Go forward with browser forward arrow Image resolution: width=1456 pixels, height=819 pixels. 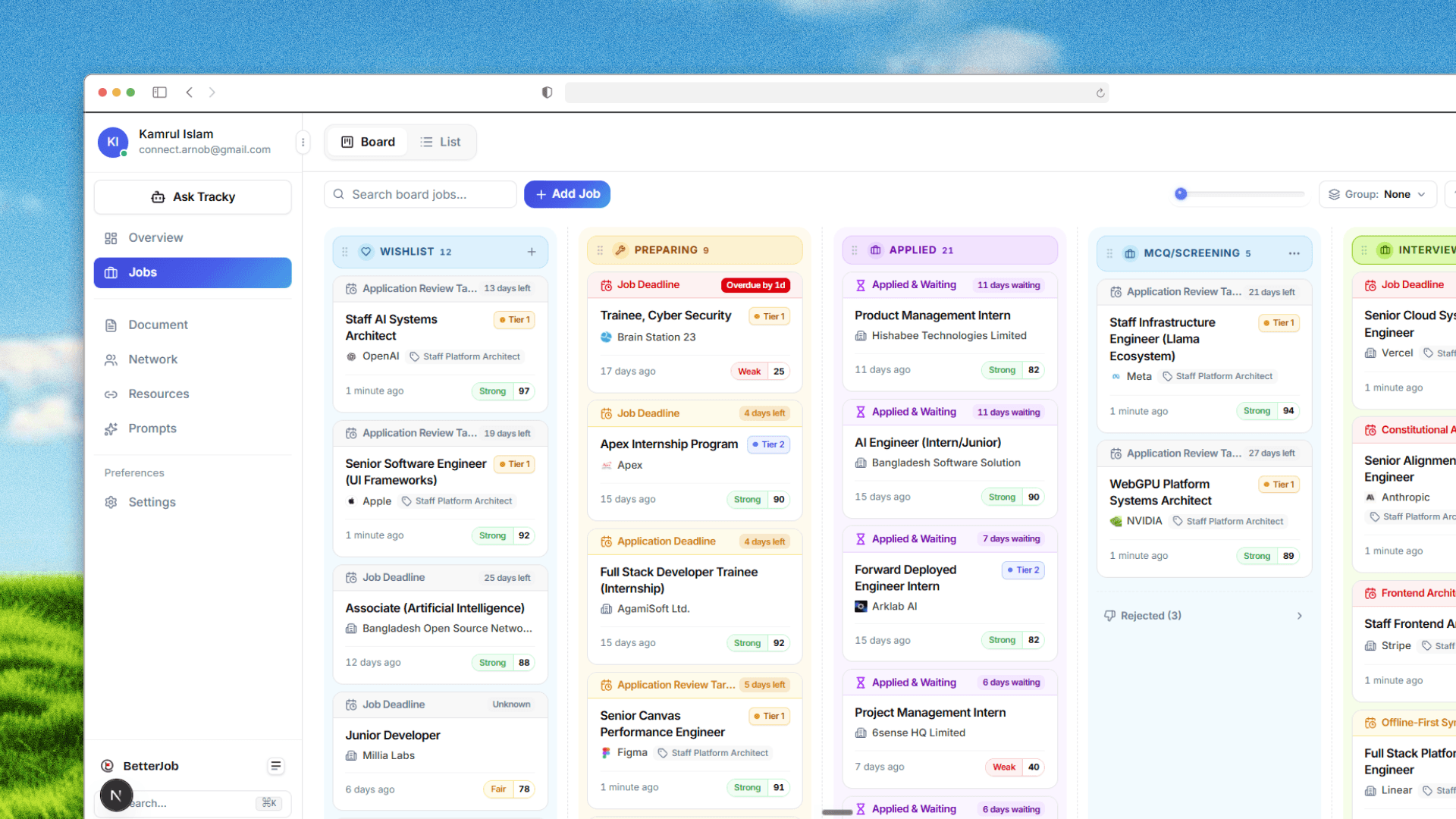coord(212,93)
